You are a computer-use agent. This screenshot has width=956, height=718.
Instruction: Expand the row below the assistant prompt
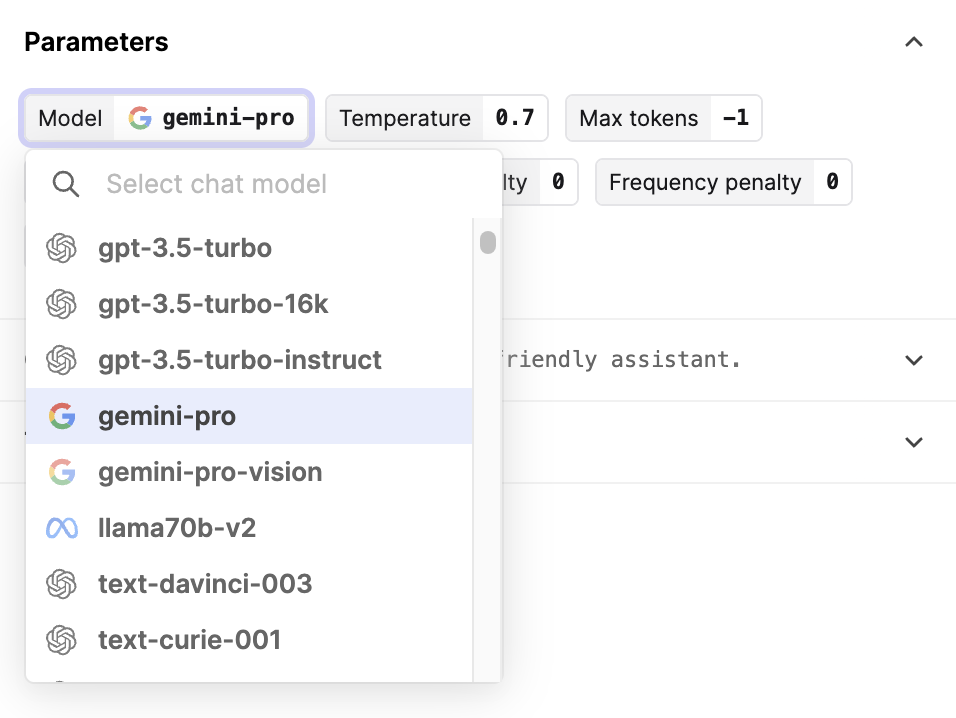[x=913, y=442]
